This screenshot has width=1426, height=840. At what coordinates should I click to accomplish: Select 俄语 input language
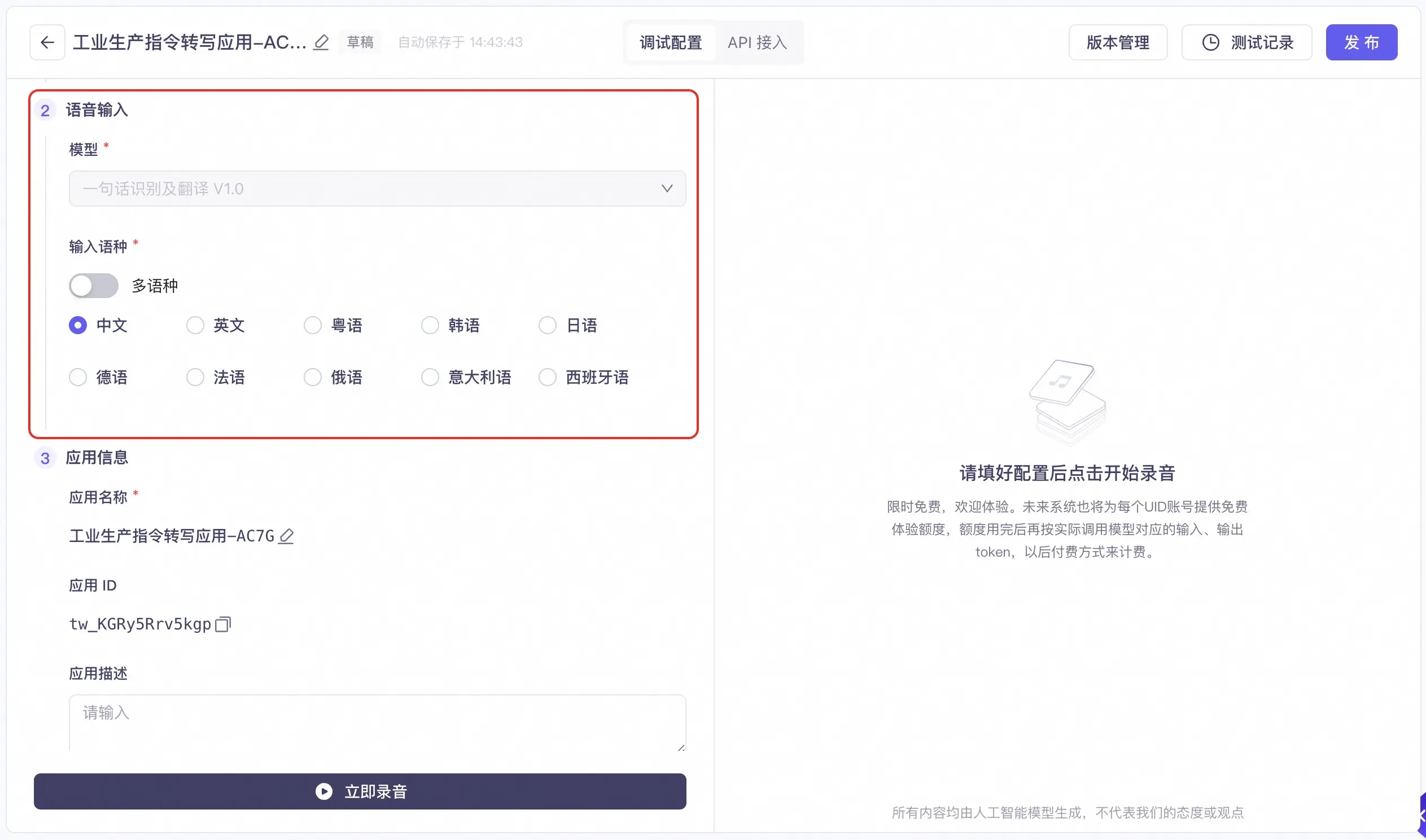pyautogui.click(x=313, y=378)
